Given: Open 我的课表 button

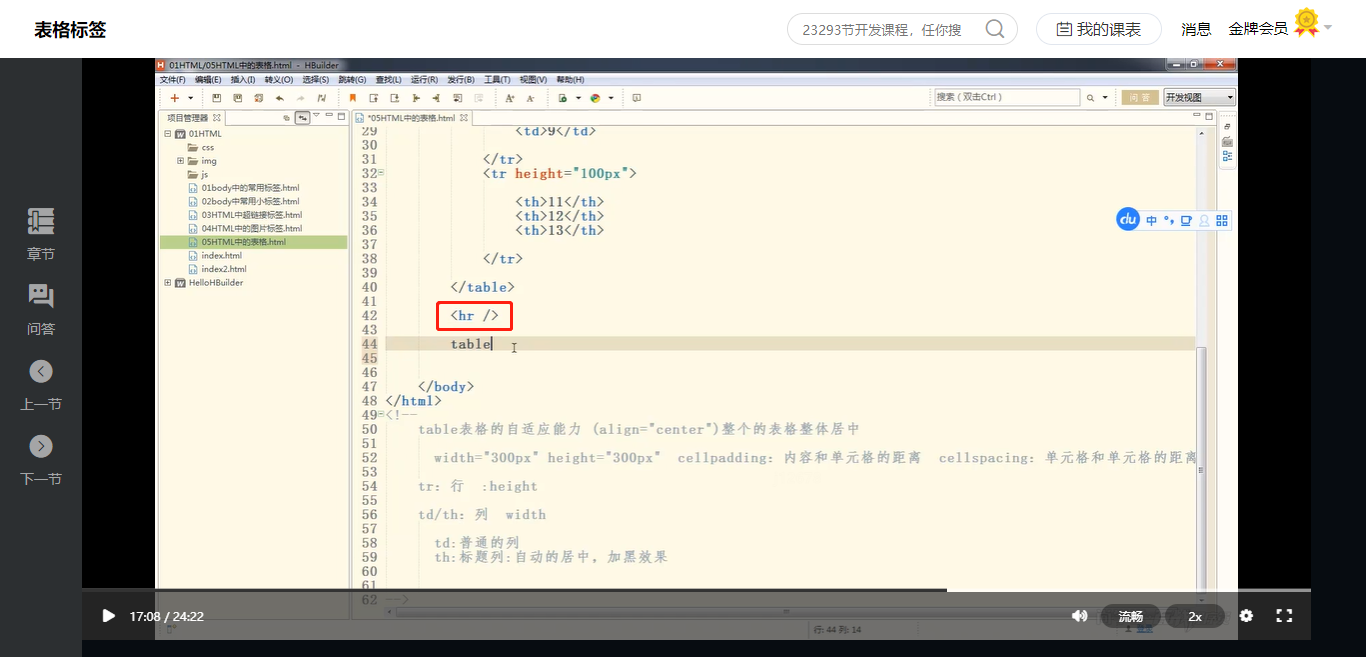Looking at the screenshot, I should click(x=1098, y=29).
